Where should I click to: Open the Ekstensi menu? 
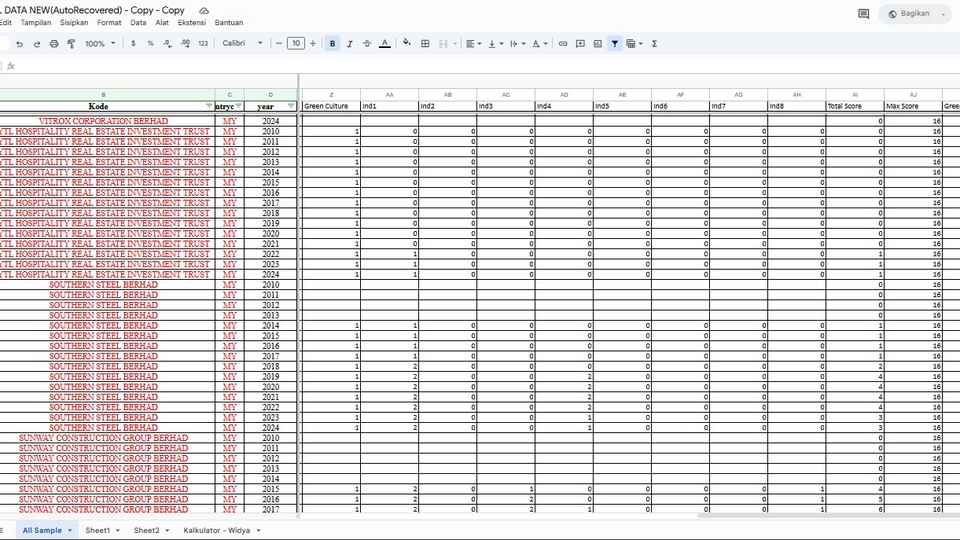point(192,23)
